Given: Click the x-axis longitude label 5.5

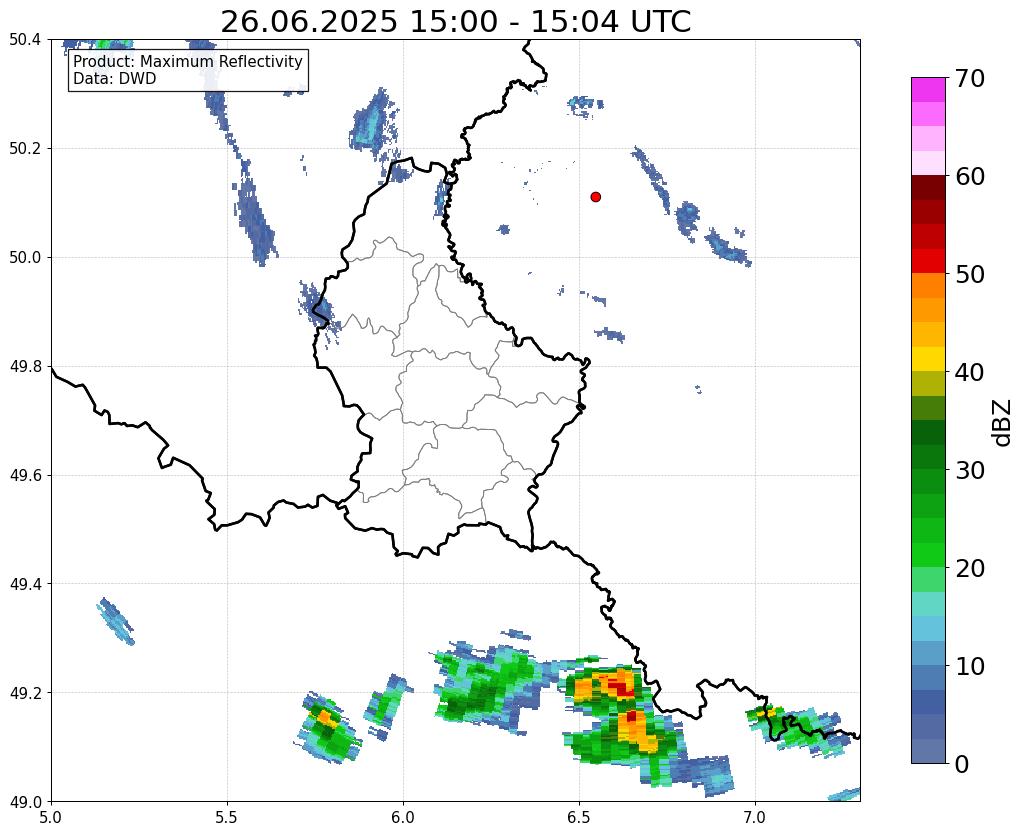Looking at the screenshot, I should pos(227,818).
